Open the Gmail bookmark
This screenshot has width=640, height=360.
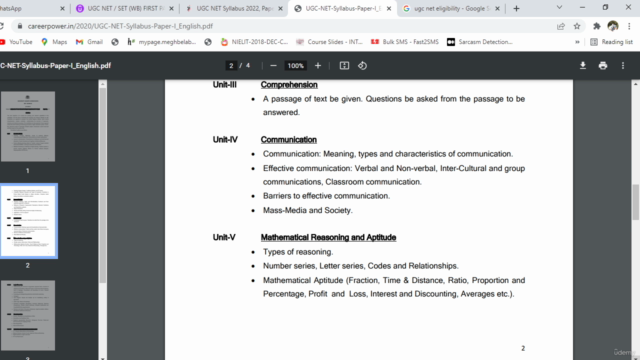89,42
